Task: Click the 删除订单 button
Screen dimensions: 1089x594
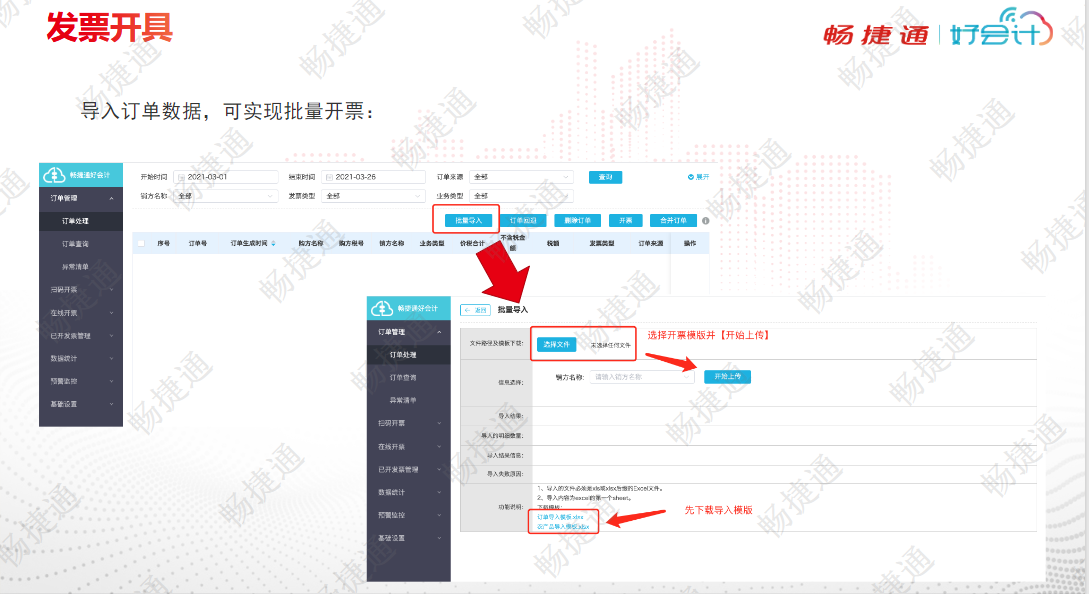Action: pos(577,220)
